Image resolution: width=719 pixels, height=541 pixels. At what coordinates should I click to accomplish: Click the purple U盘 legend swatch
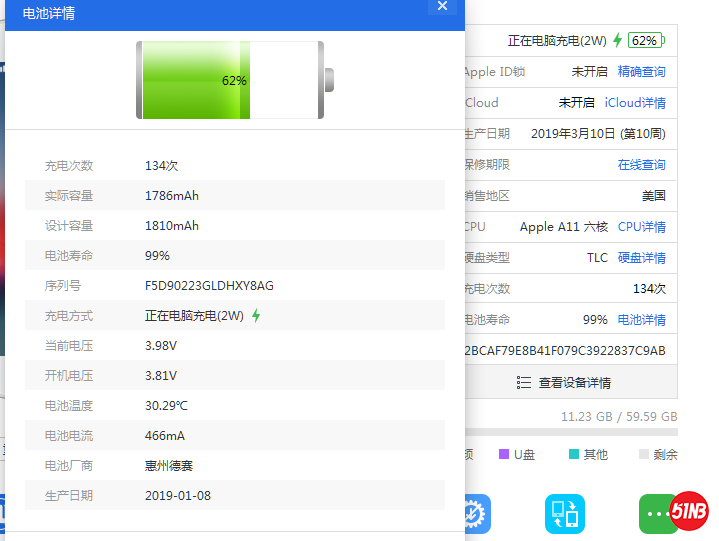504,455
